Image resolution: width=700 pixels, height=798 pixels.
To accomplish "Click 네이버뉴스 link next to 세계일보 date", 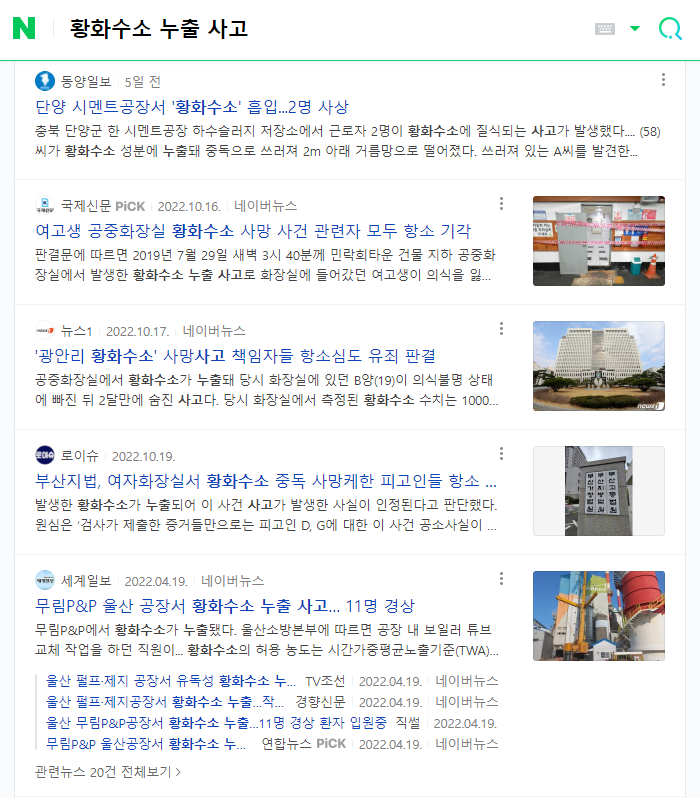I will pos(232,581).
